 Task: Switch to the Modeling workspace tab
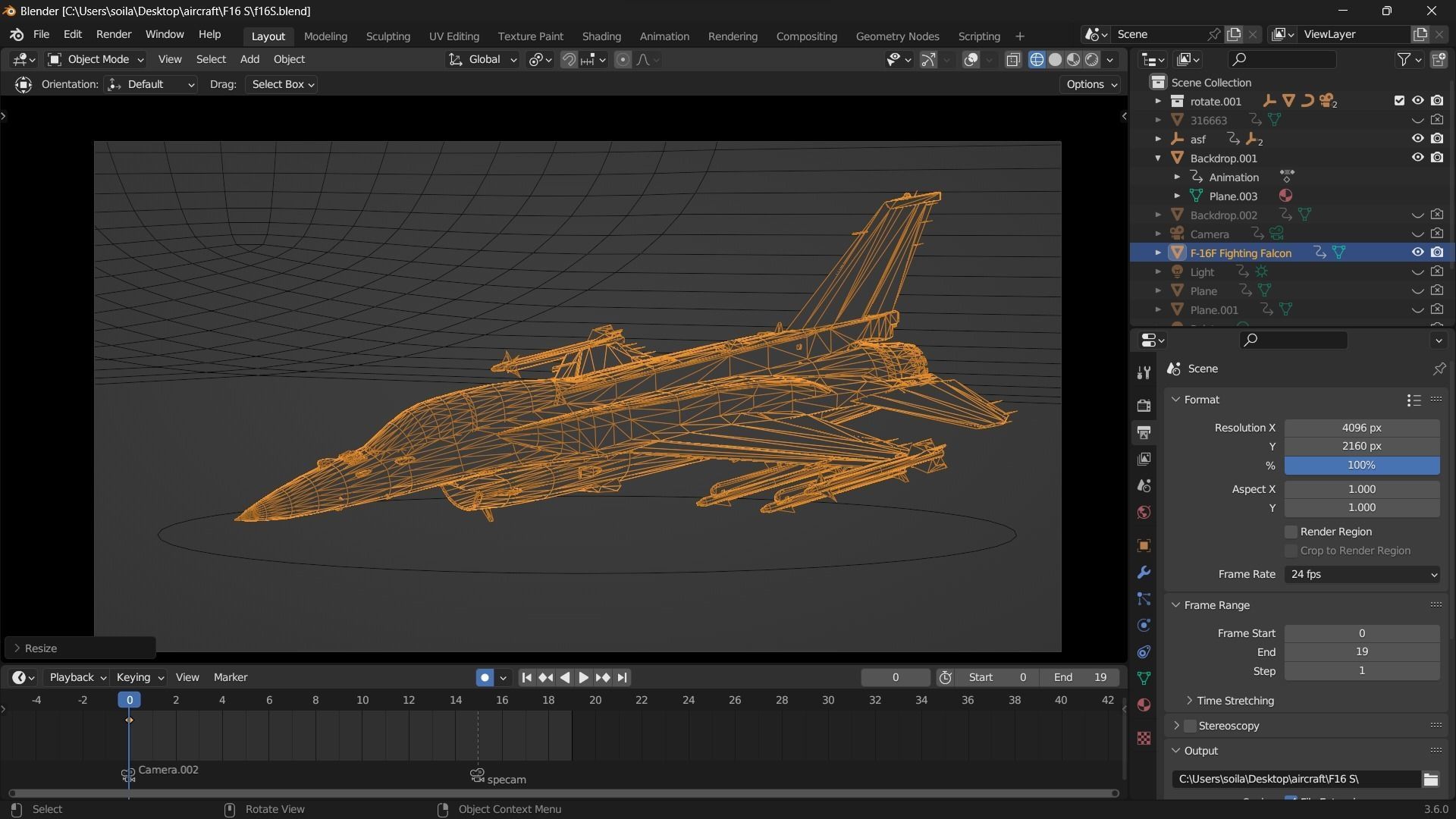click(325, 36)
